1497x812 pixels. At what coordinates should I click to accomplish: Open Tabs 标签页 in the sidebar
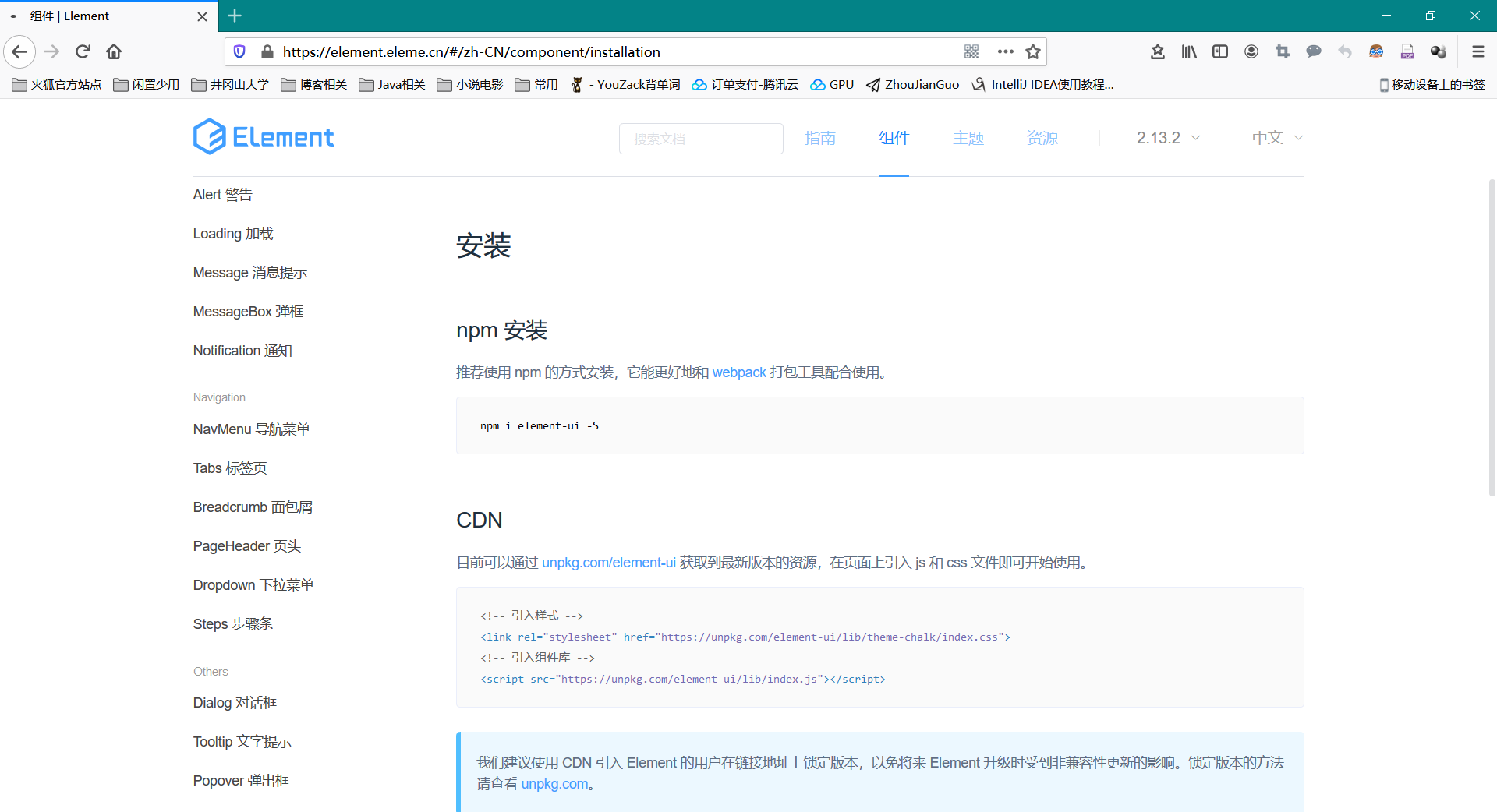point(230,468)
